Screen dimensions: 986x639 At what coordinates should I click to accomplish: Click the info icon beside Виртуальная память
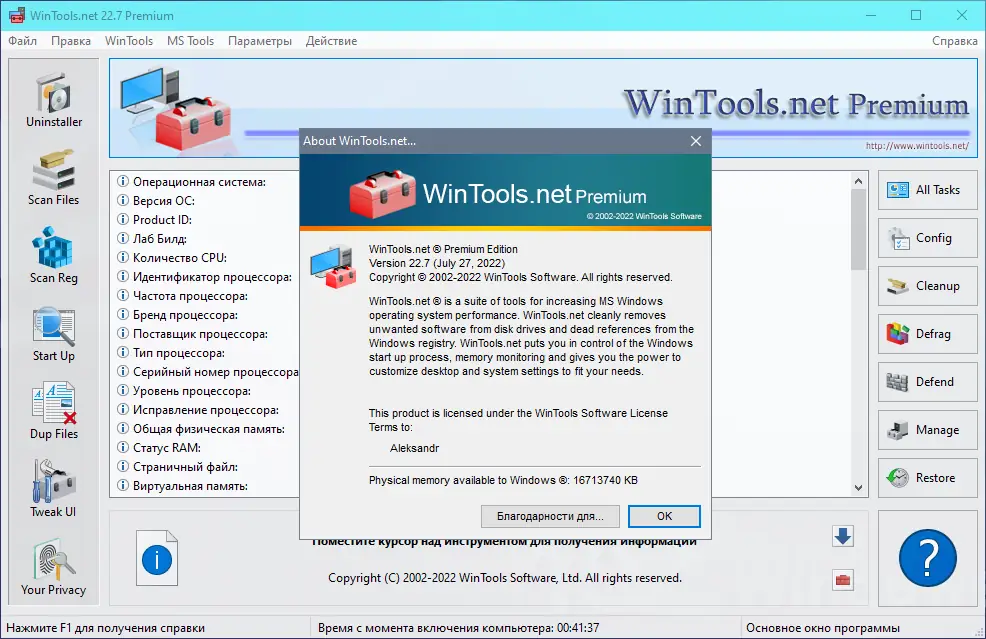click(123, 486)
